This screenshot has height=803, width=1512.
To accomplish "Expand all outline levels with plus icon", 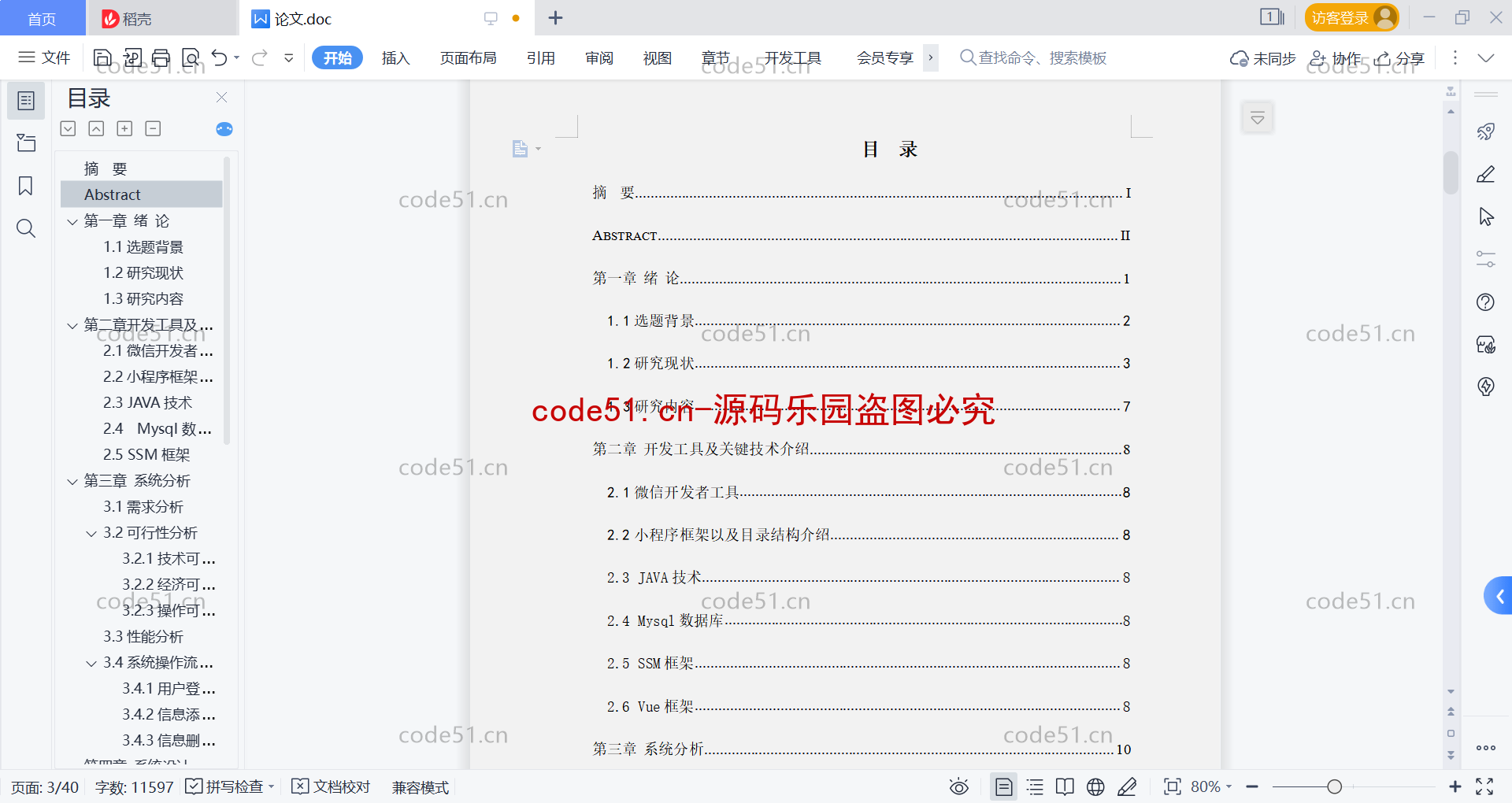I will [124, 128].
